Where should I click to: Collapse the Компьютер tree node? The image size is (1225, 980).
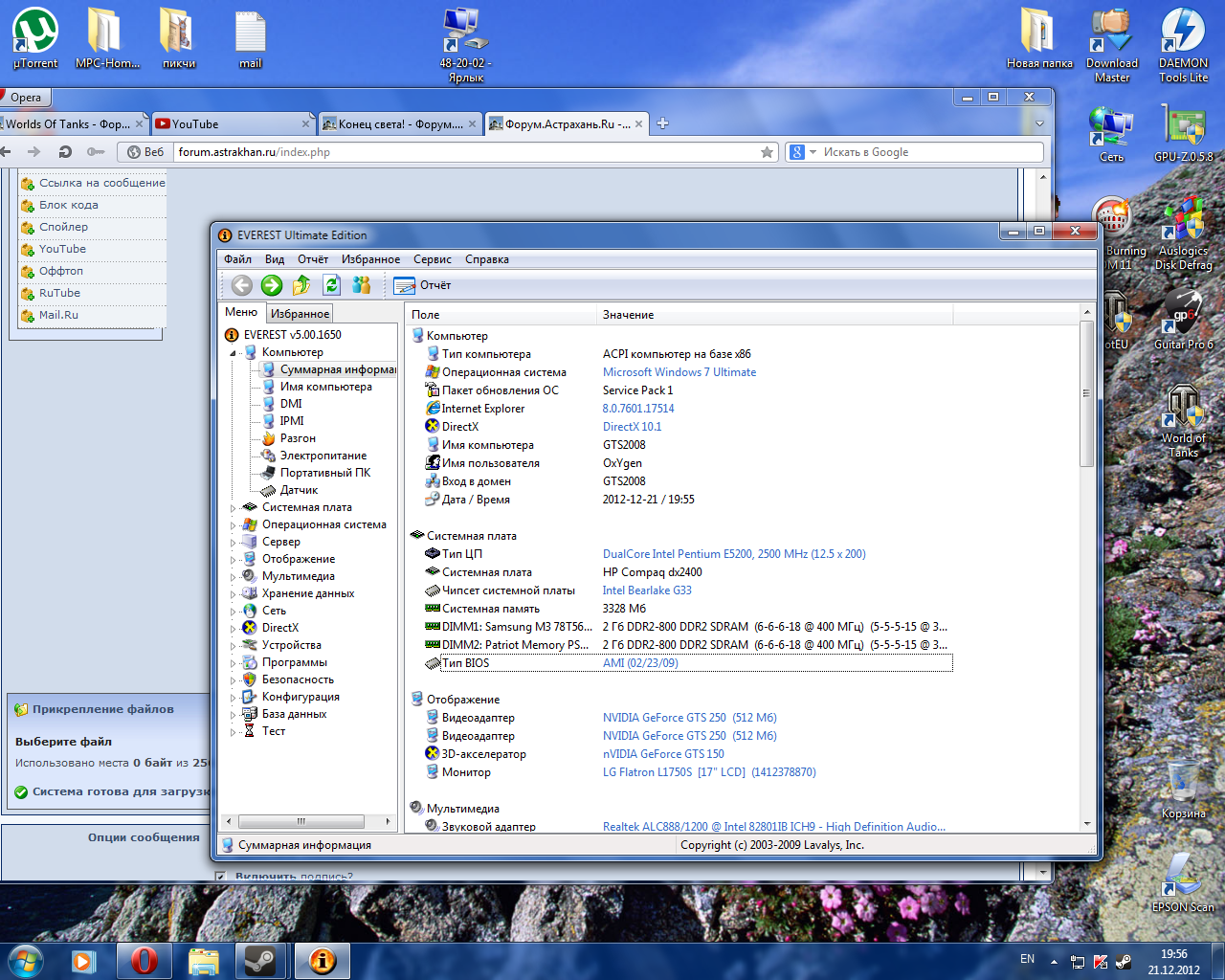[x=233, y=353]
